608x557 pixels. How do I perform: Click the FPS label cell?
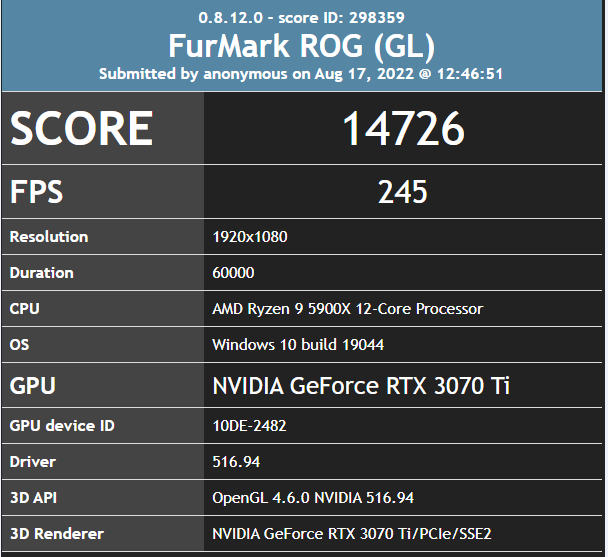[103, 192]
